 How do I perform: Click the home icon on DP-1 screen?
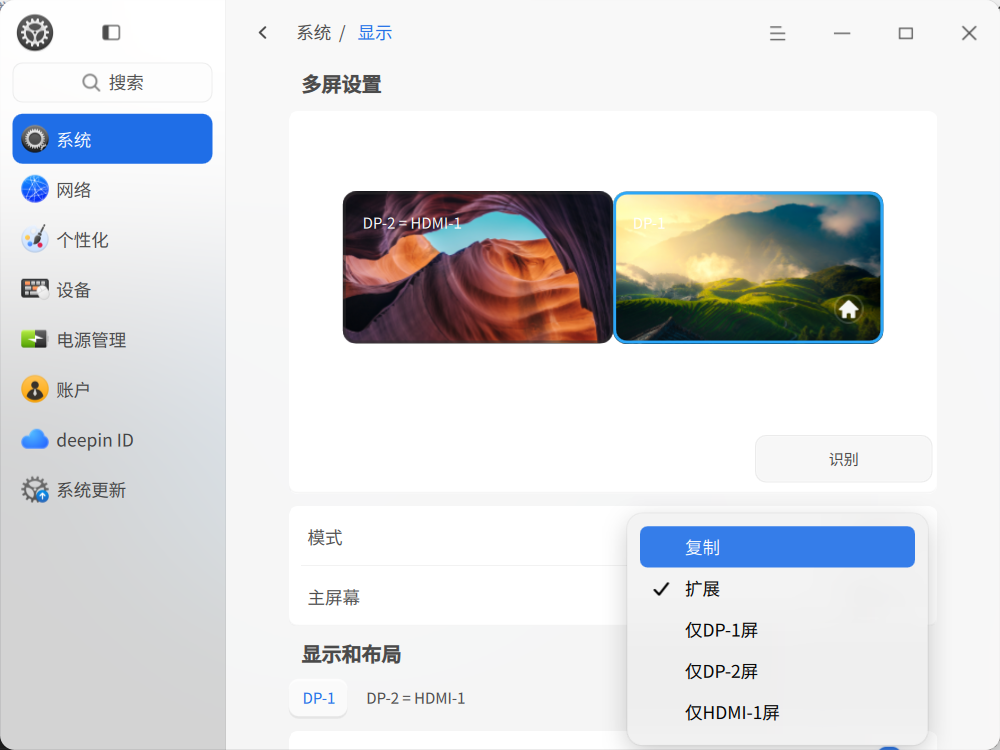pos(849,310)
